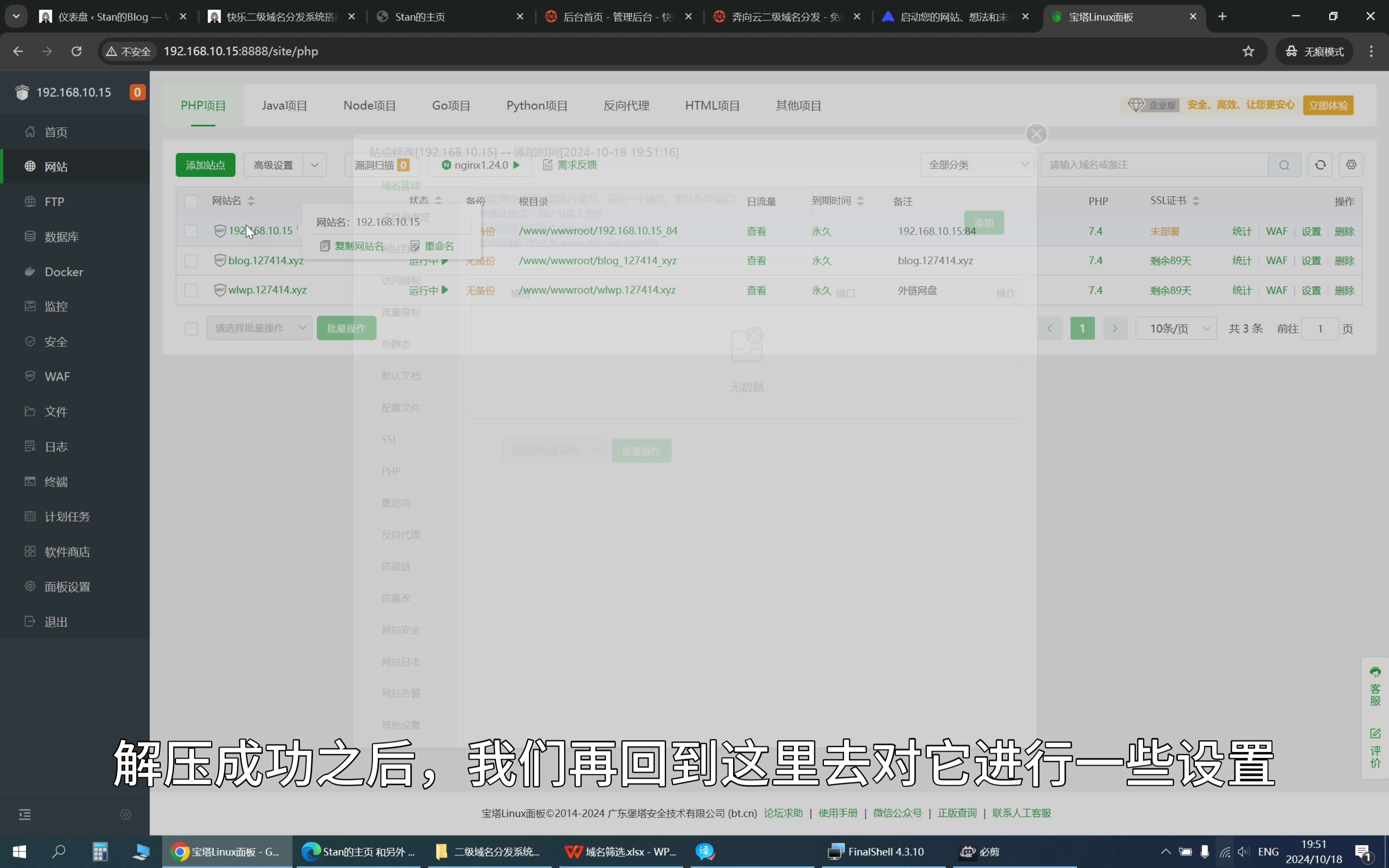Toggle 运行中 status of wlwp.127414.xyz
This screenshot has height=868, width=1389.
pos(428,290)
